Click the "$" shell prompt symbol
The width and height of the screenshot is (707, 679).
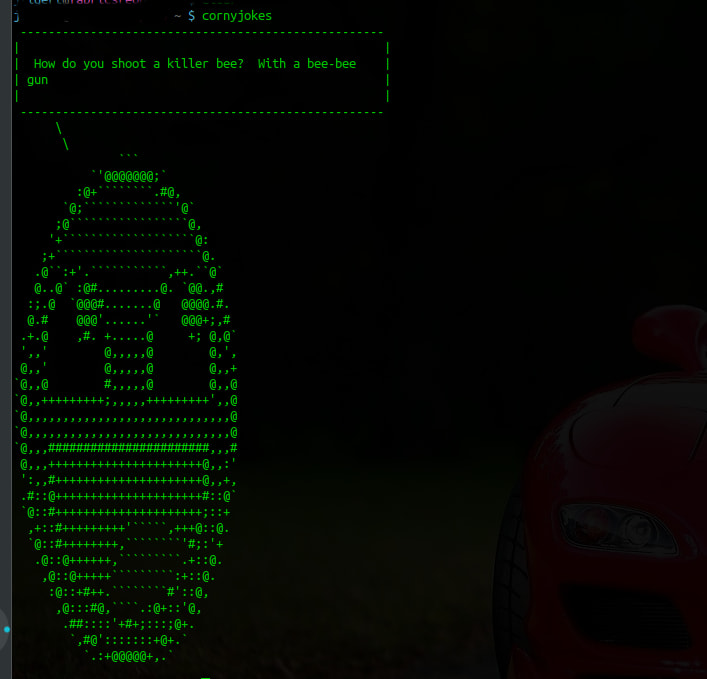[x=192, y=16]
